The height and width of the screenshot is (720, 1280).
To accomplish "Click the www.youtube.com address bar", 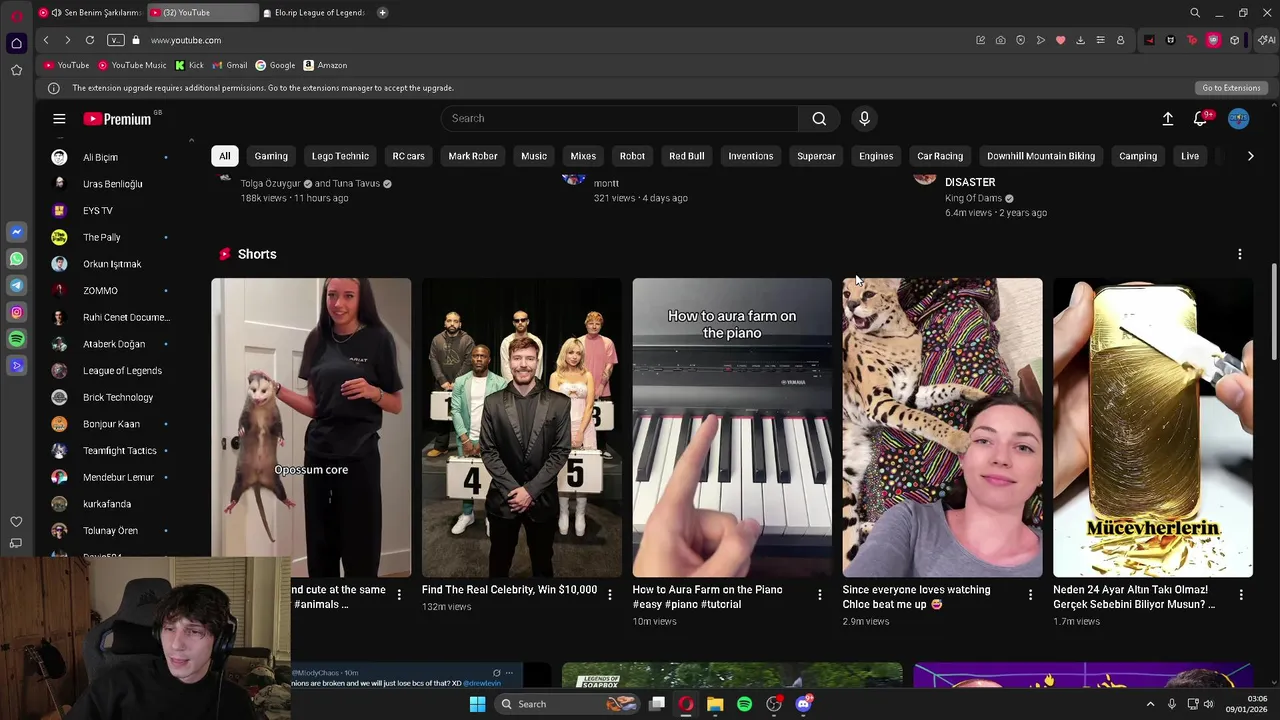I will (x=186, y=40).
